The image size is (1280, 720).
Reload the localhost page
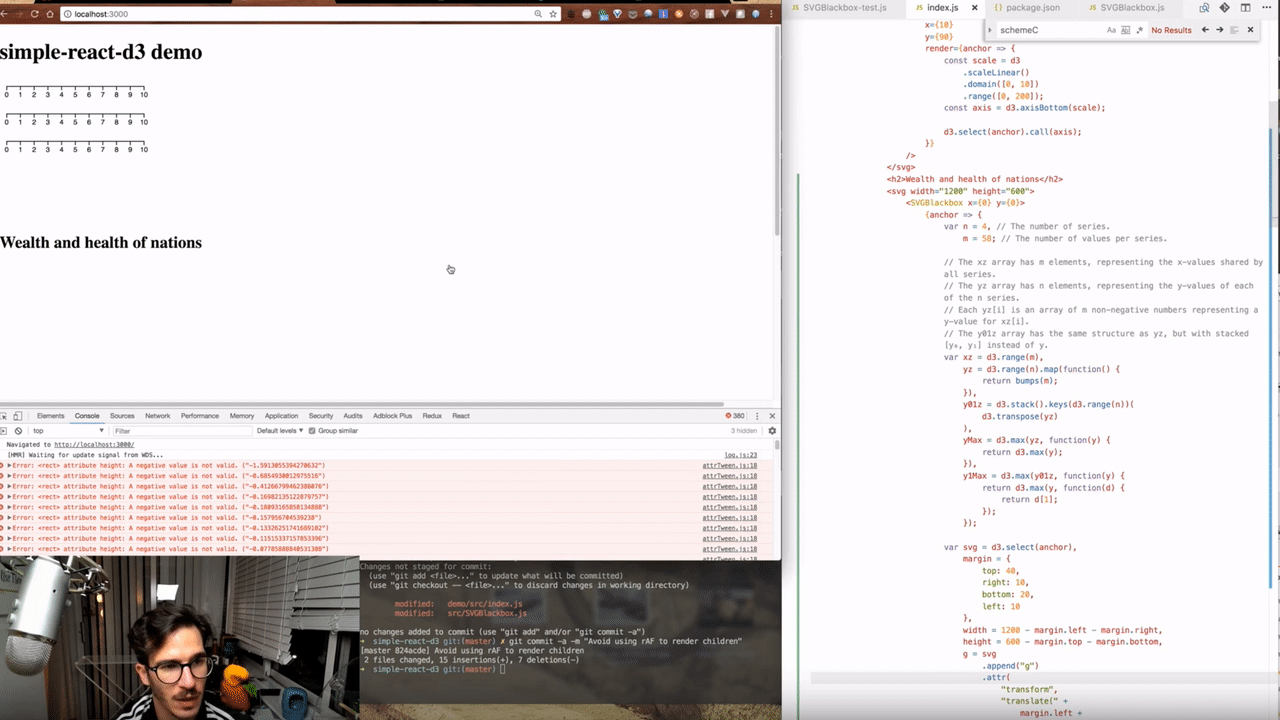35,14
